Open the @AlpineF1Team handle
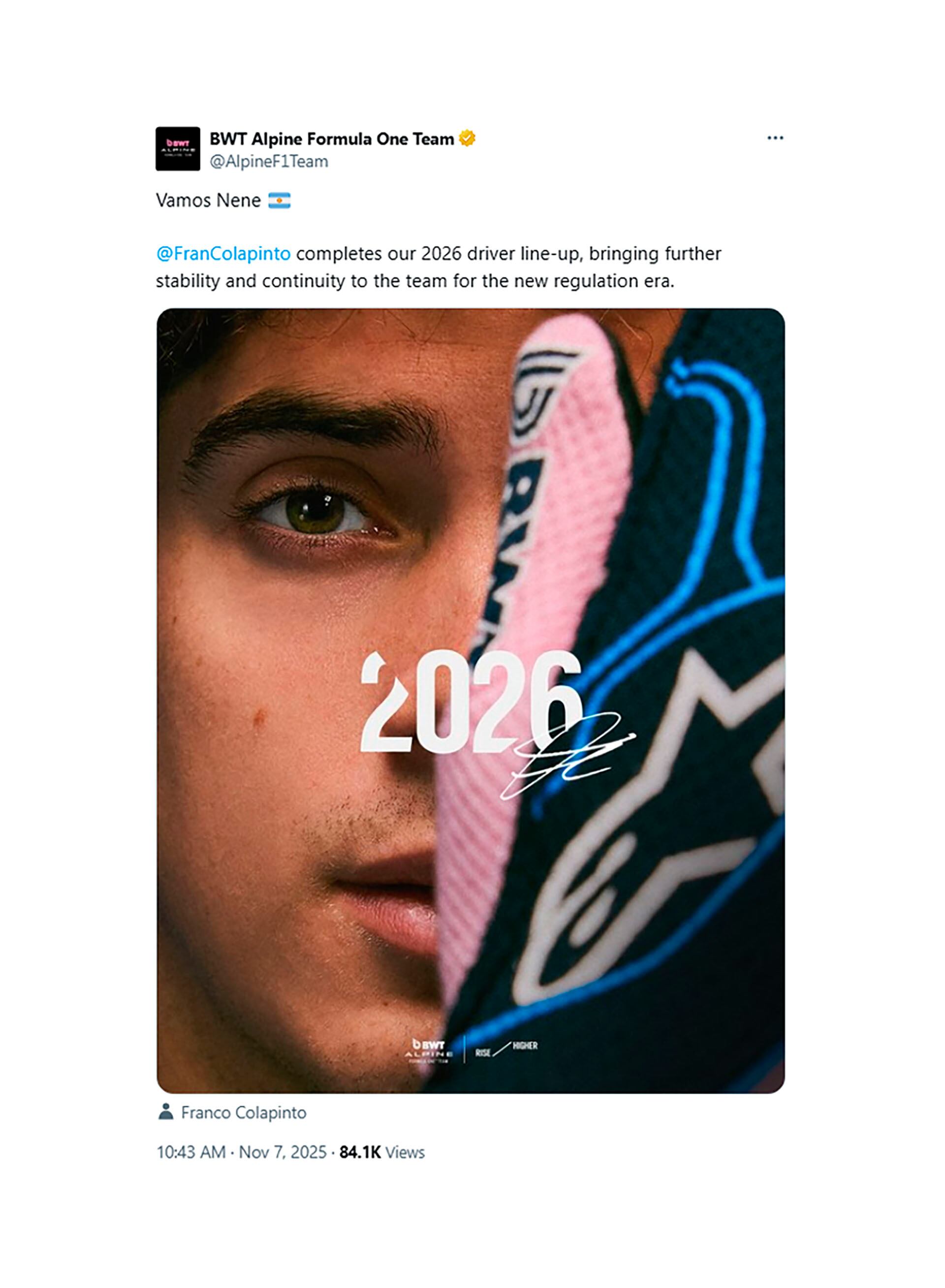Screen dimensions: 945x1288 269,161
